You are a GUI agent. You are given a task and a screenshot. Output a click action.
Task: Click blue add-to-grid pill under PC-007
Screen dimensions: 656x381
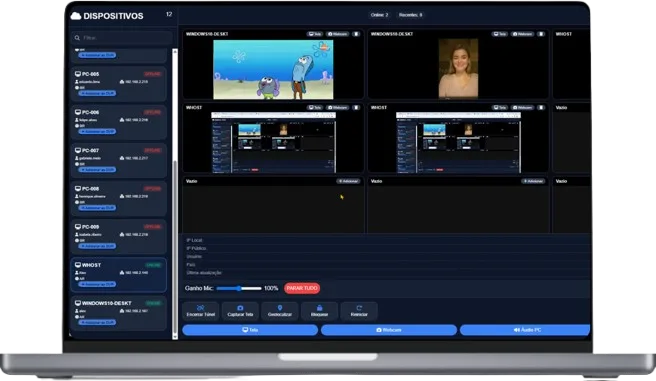click(97, 169)
